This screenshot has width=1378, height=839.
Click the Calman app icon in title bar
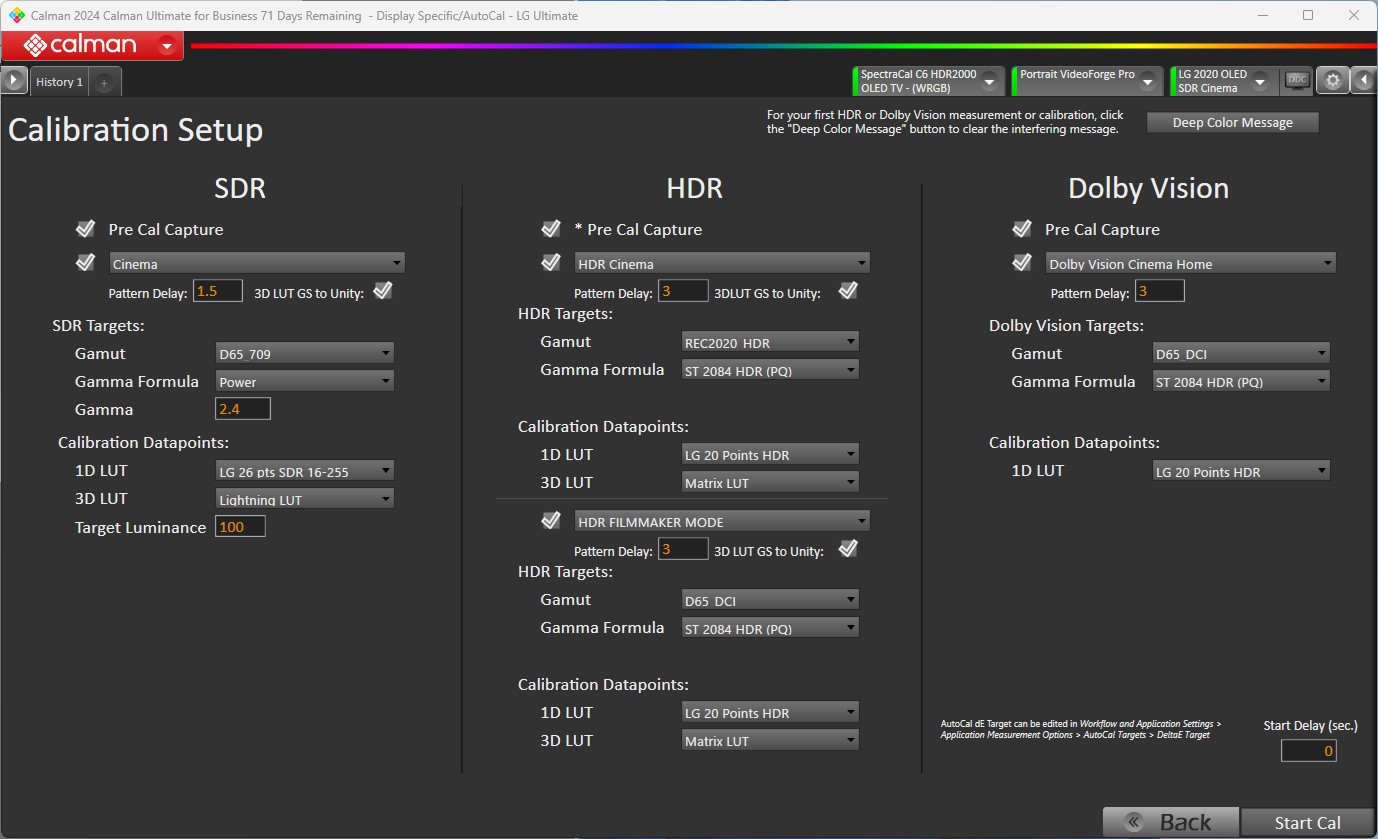15,15
